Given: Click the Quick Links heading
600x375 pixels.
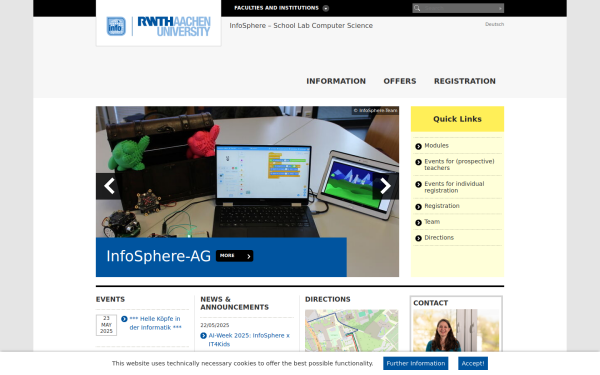Looking at the screenshot, I should point(457,119).
